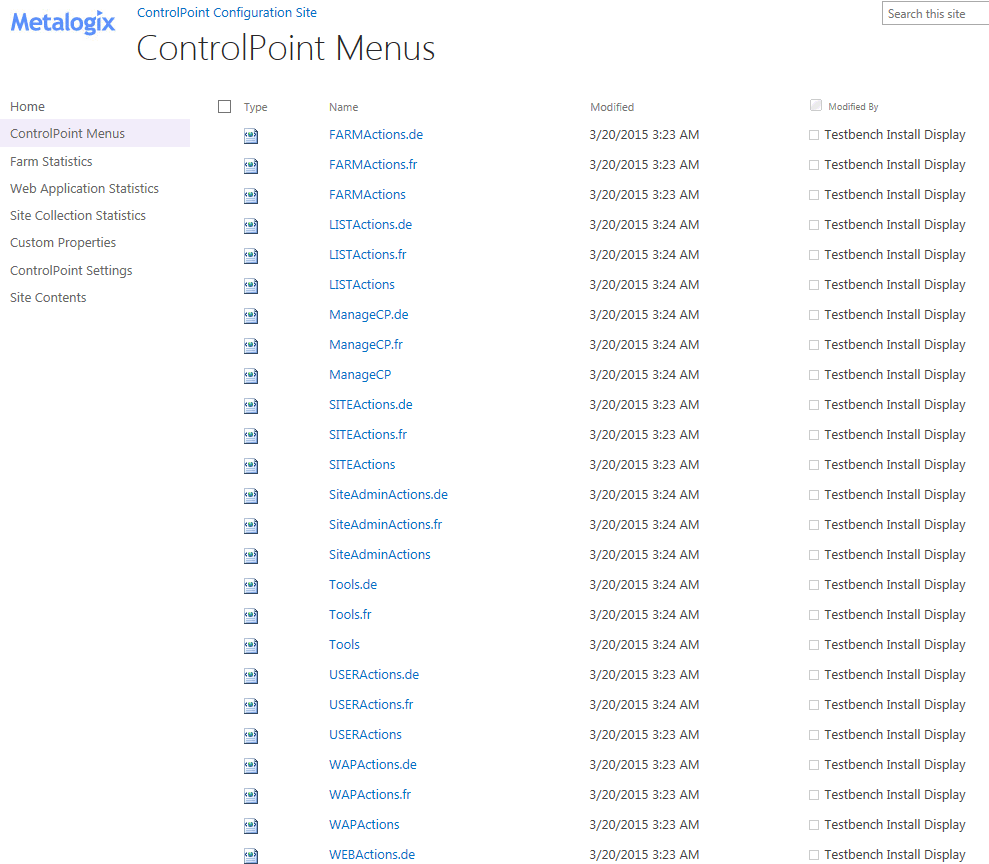The width and height of the screenshot is (989, 864).
Task: Navigate to the ControlPoint Configuration Site link
Action: pos(227,13)
